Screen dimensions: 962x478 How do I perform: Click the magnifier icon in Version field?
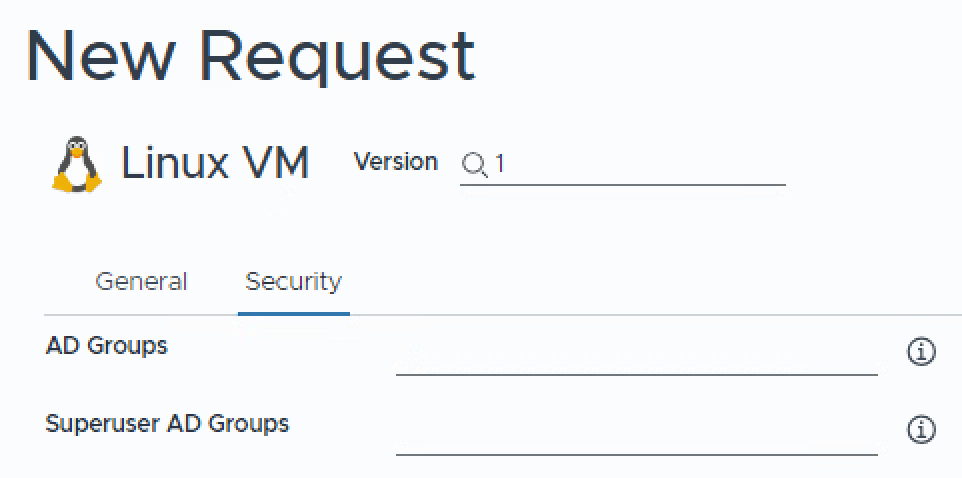point(474,164)
